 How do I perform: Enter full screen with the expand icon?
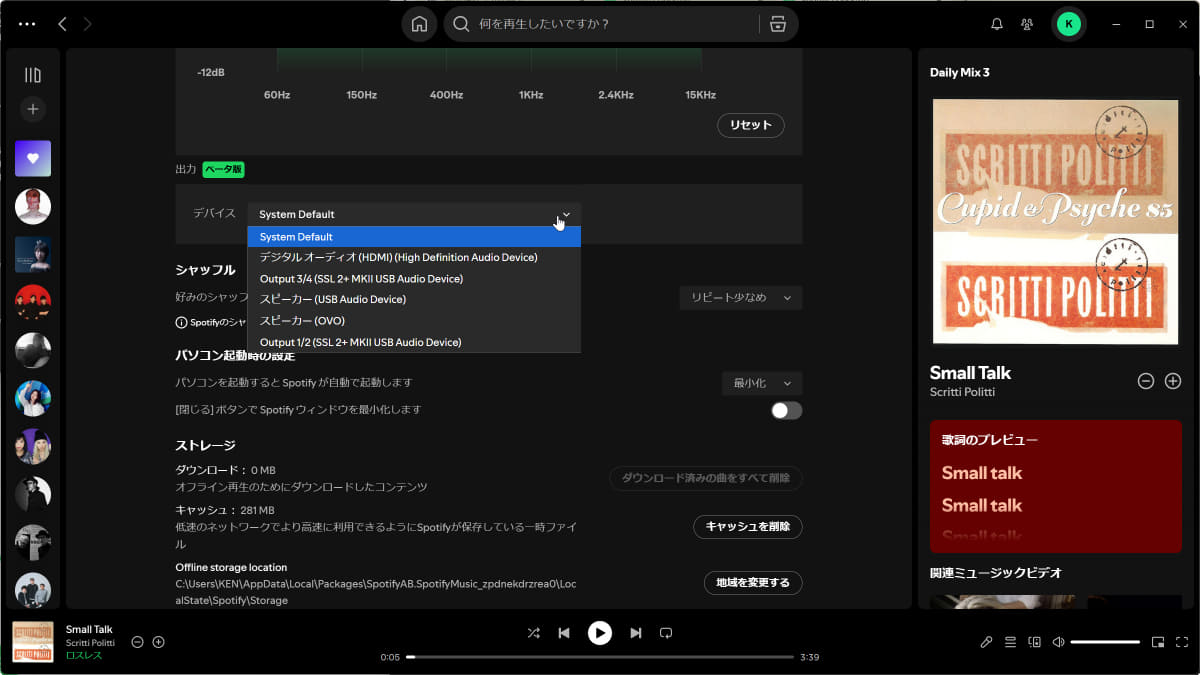tap(1181, 642)
